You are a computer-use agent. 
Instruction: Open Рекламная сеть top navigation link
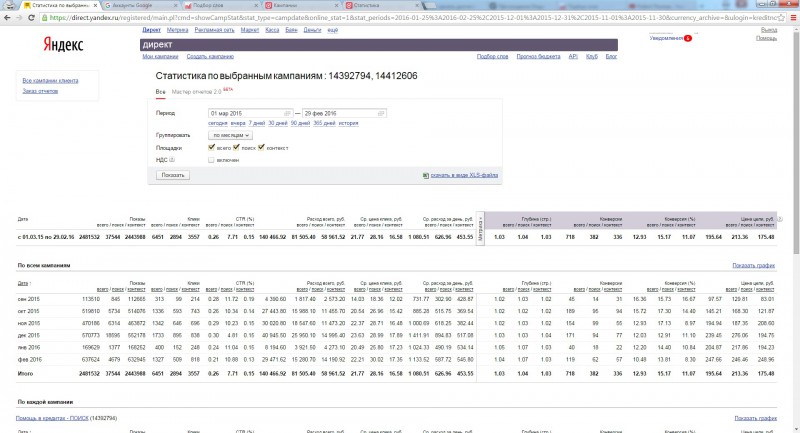point(214,30)
